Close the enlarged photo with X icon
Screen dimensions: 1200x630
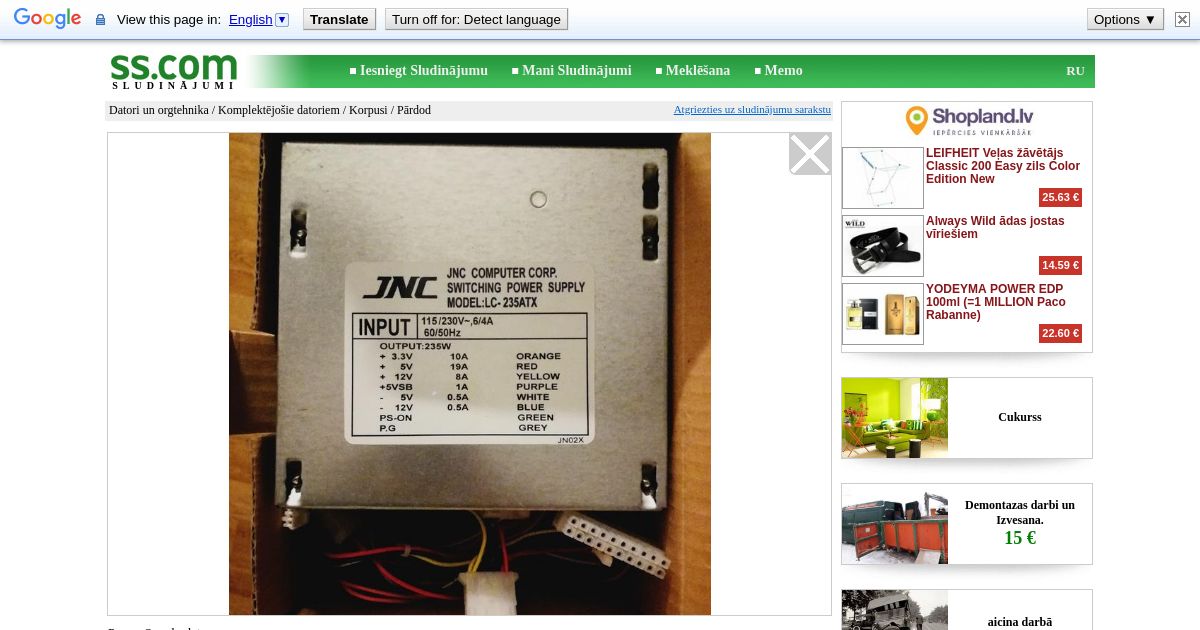pyautogui.click(x=810, y=154)
